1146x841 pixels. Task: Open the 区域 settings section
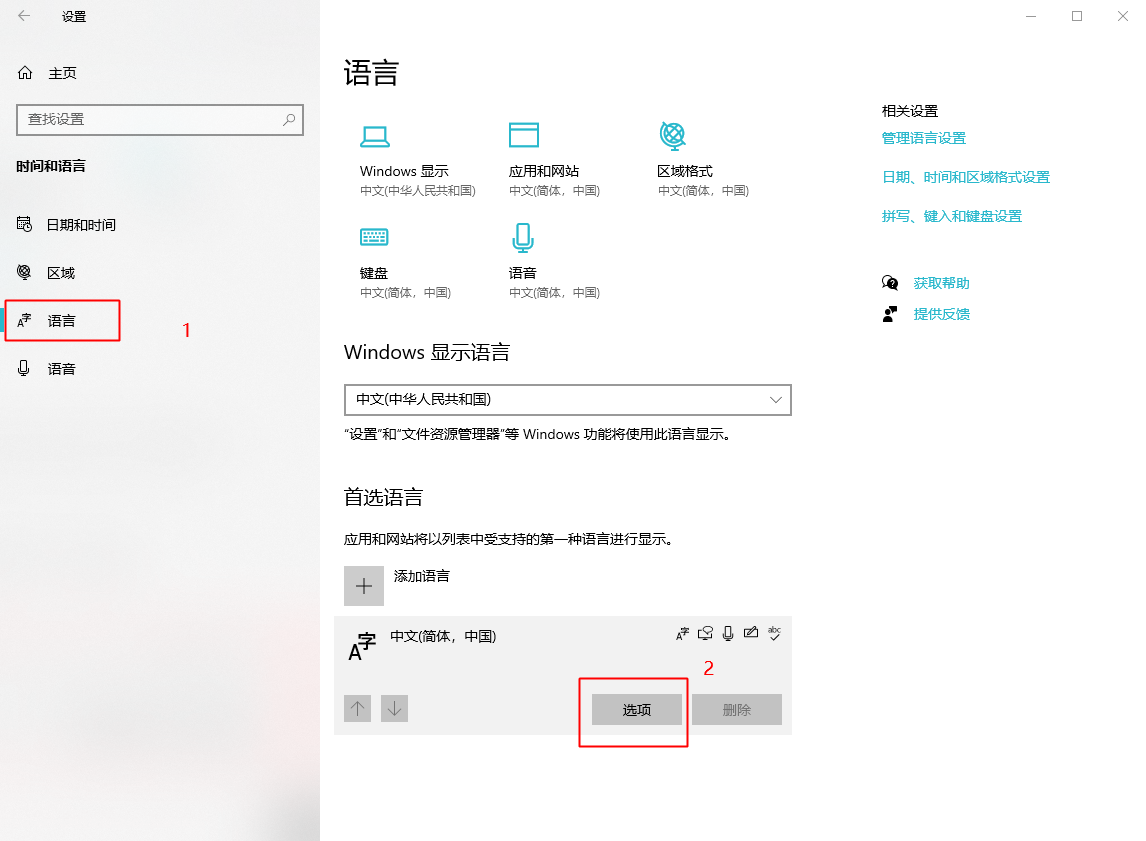click(63, 272)
